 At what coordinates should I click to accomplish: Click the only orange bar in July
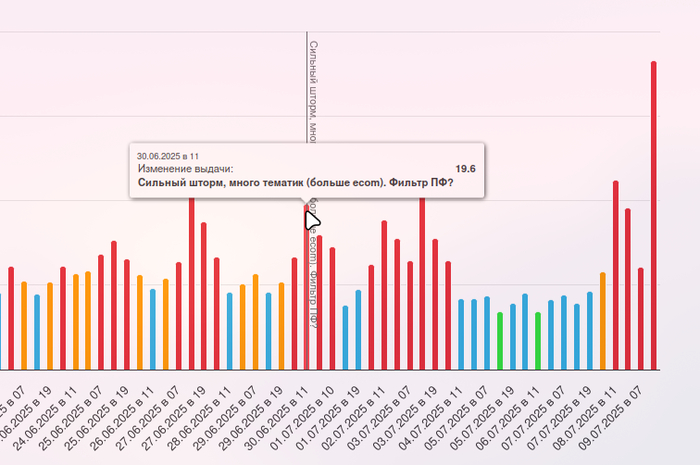point(602,320)
